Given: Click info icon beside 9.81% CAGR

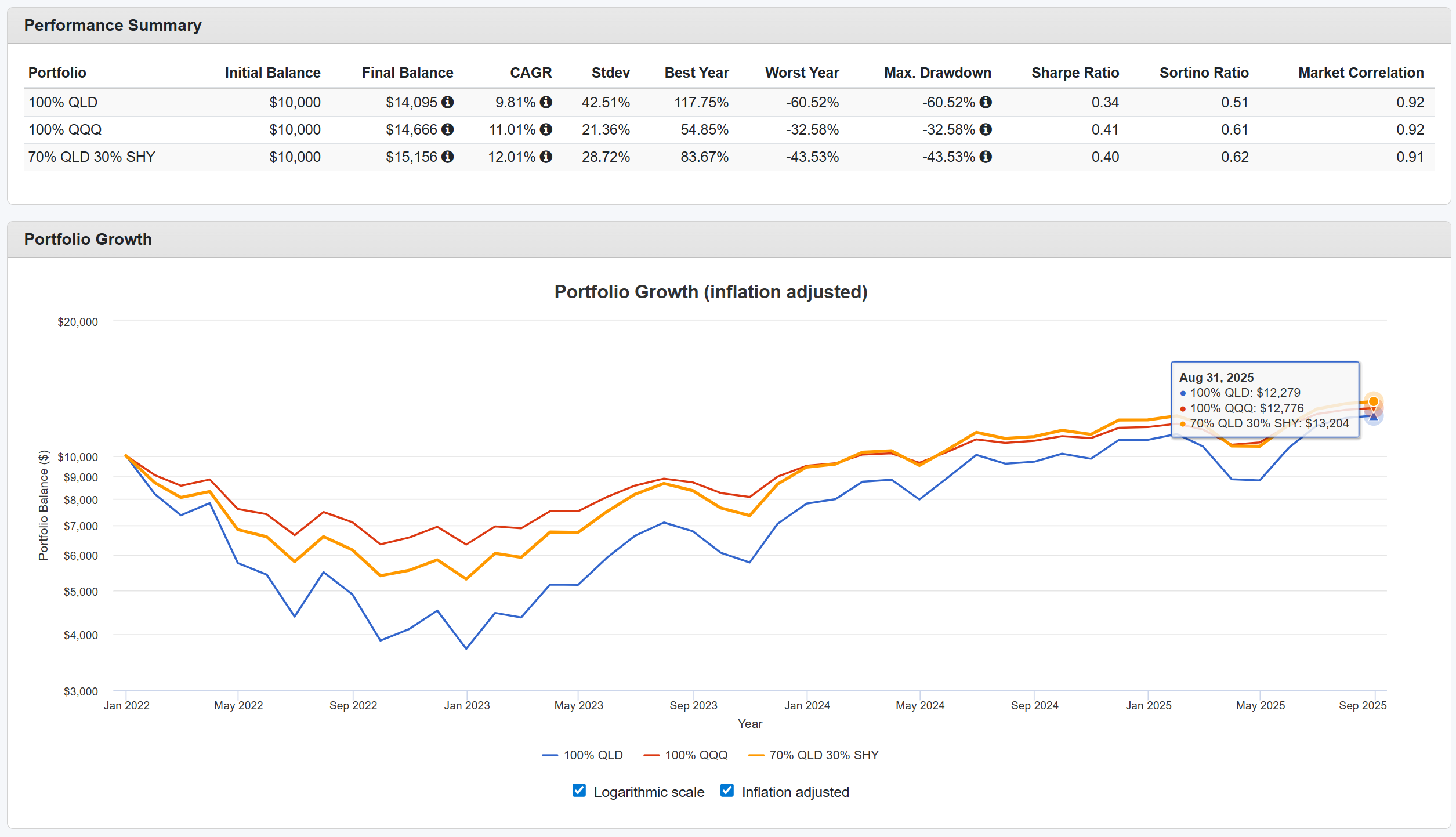Looking at the screenshot, I should (x=546, y=102).
